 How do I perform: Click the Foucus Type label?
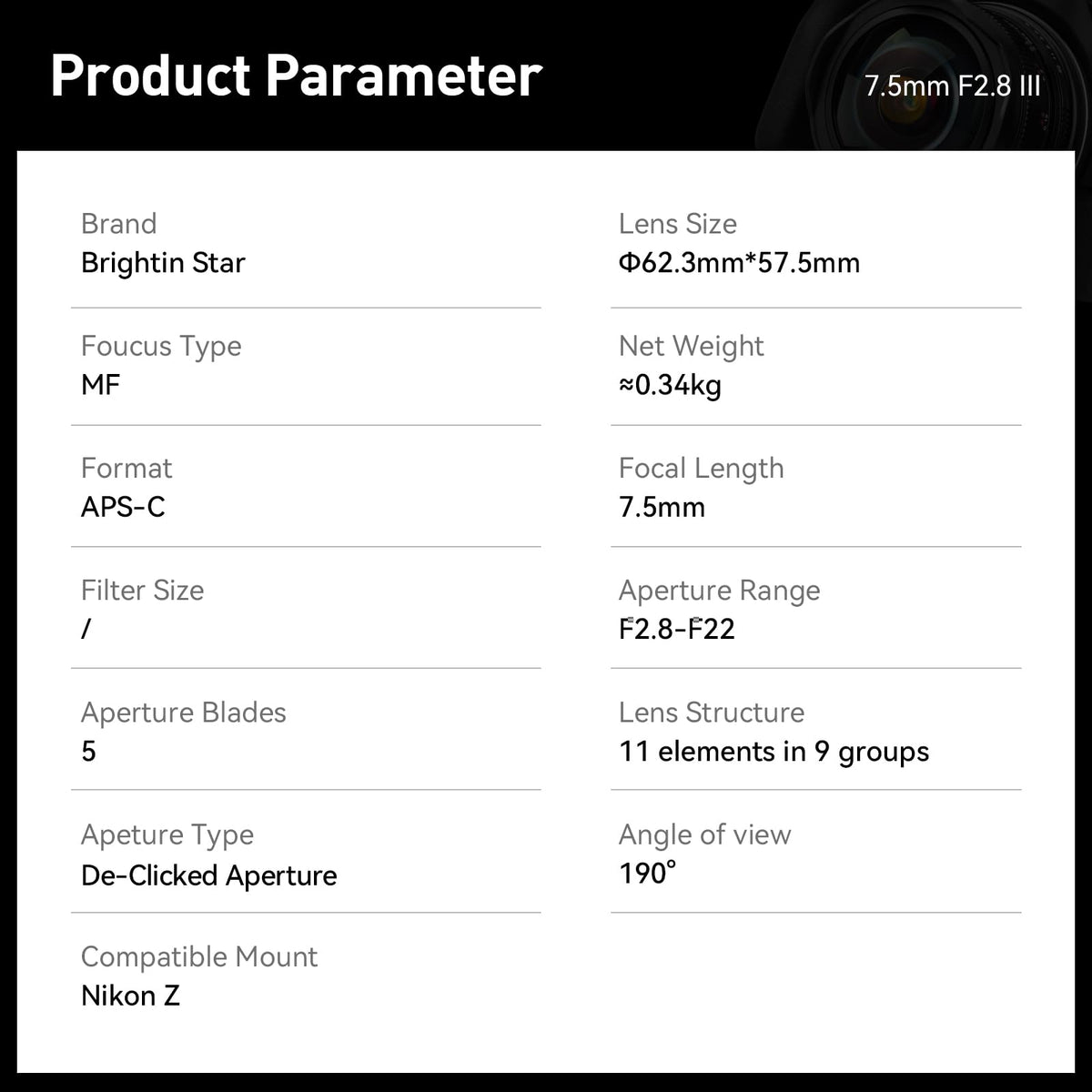(161, 346)
